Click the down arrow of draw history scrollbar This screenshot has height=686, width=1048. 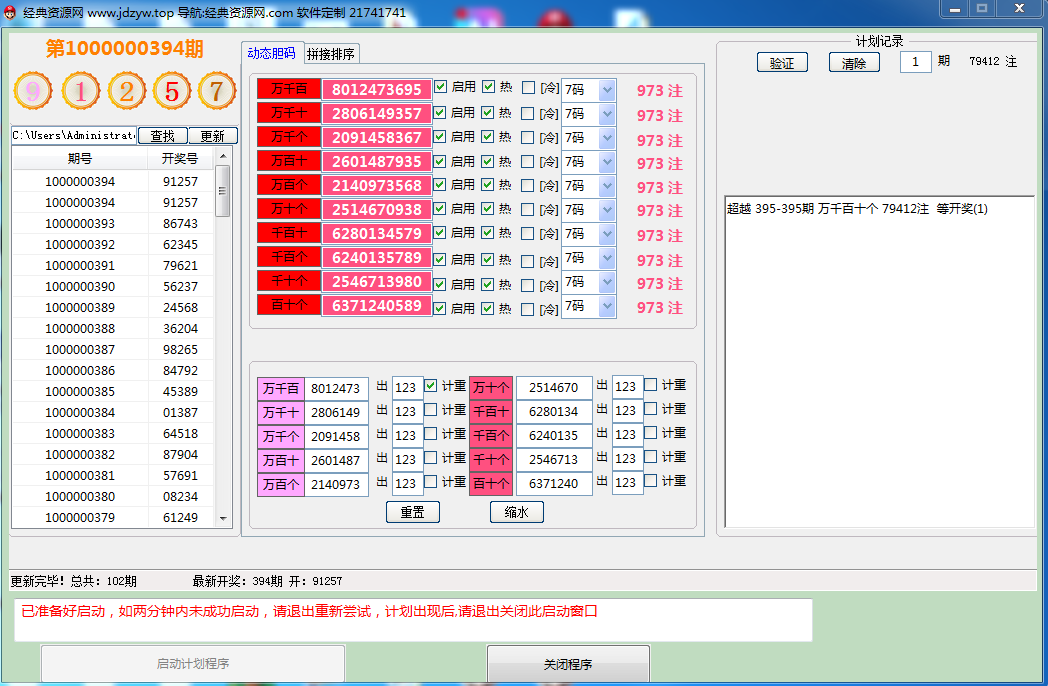223,519
